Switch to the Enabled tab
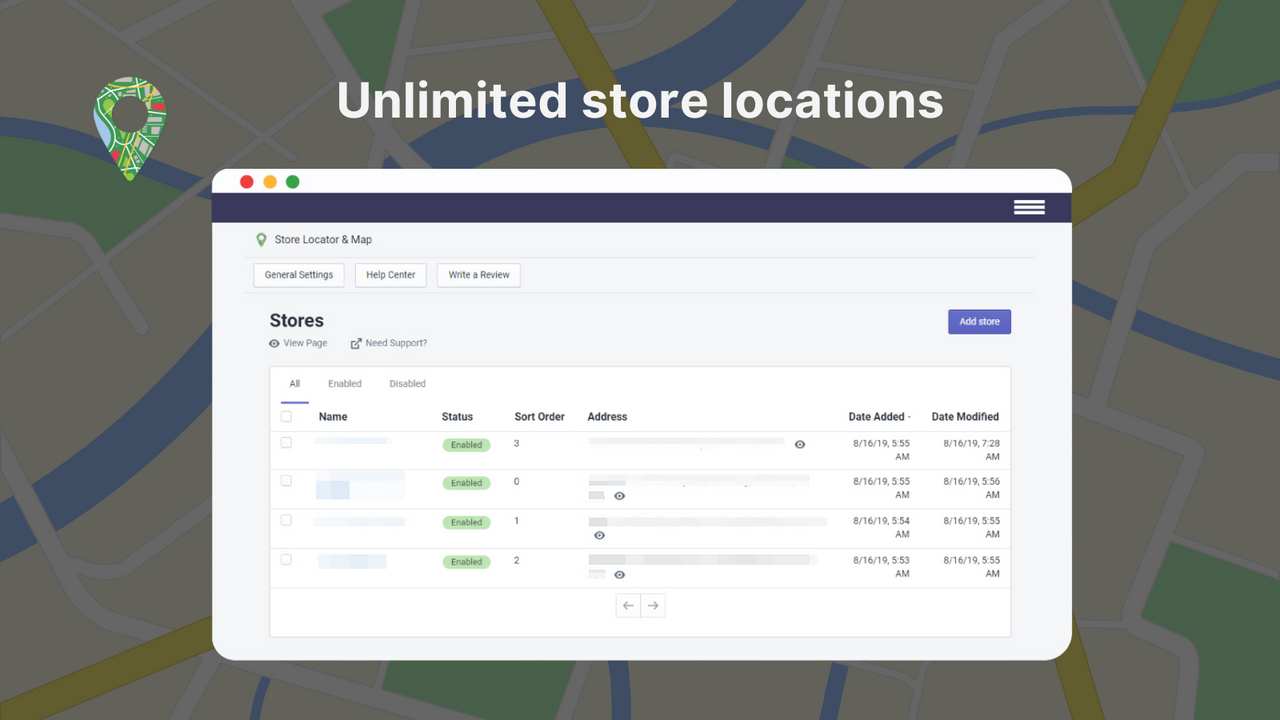This screenshot has width=1280, height=720. (344, 383)
